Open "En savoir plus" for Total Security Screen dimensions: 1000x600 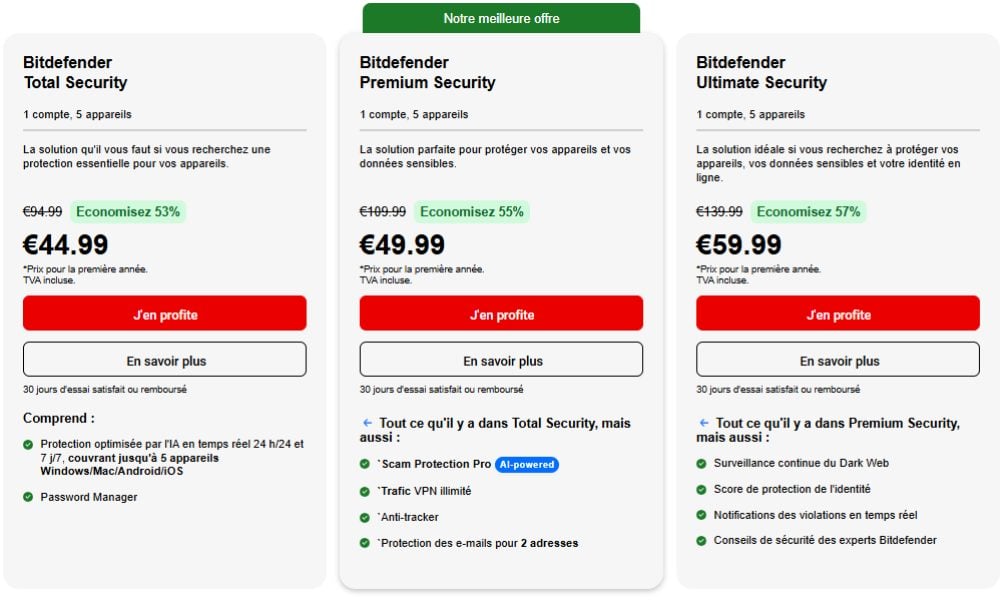tap(165, 360)
